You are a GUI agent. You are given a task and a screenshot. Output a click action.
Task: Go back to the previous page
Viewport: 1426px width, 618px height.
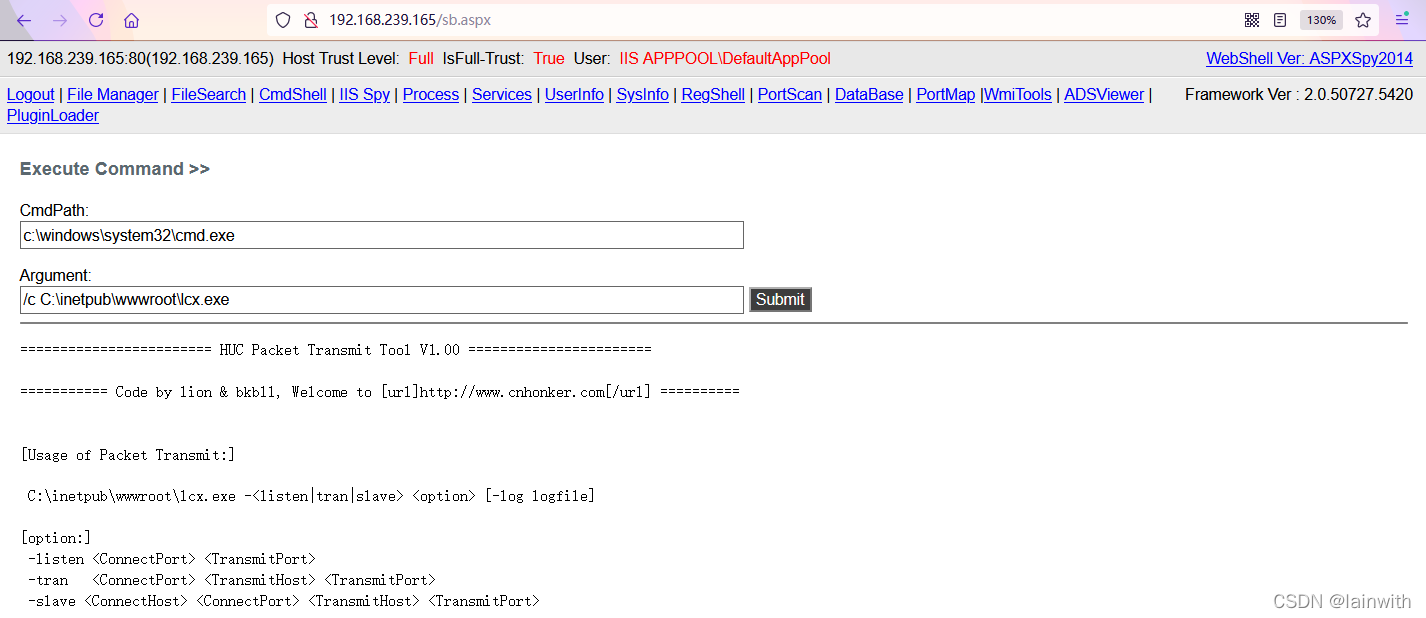[x=24, y=20]
